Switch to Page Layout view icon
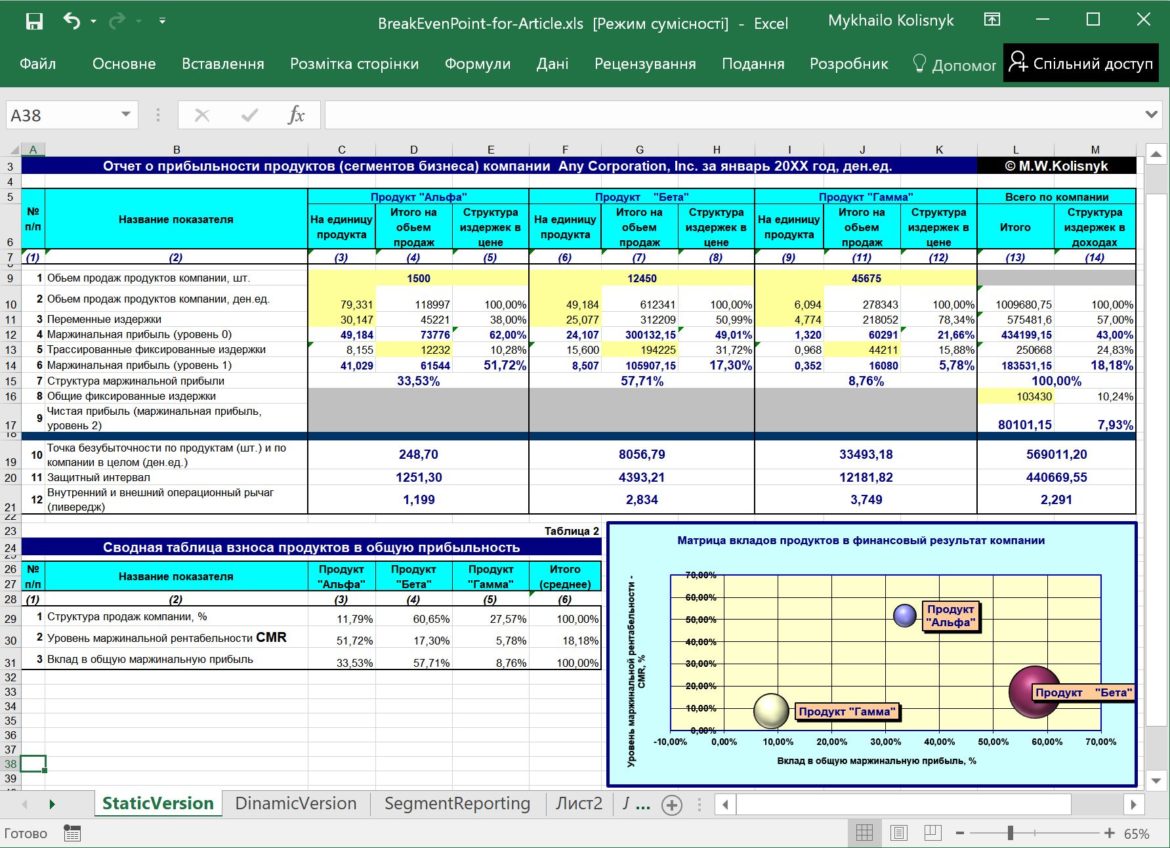 pos(898,833)
